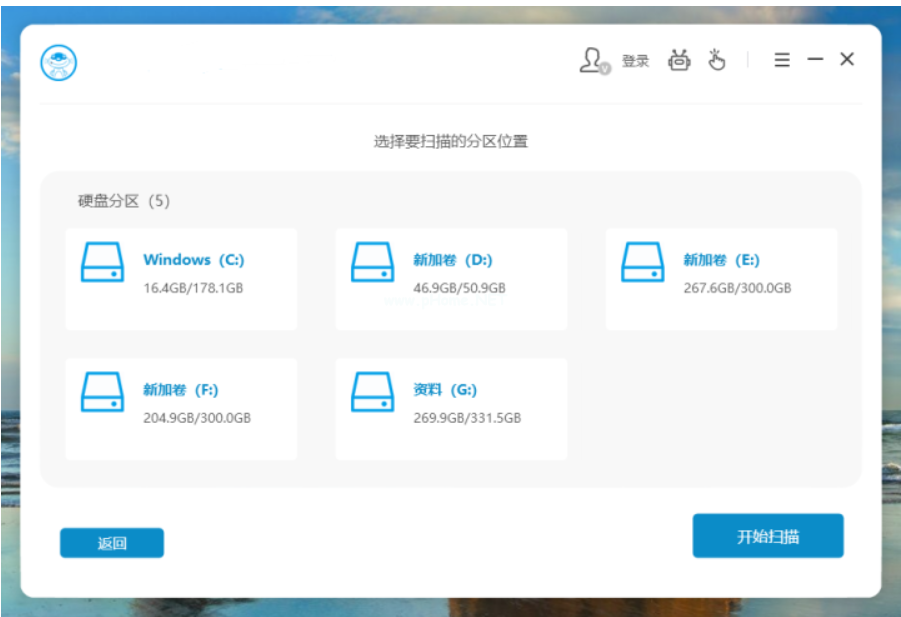The height and width of the screenshot is (617, 901).
Task: Select the Windows (C:) partition card
Action: click(181, 276)
